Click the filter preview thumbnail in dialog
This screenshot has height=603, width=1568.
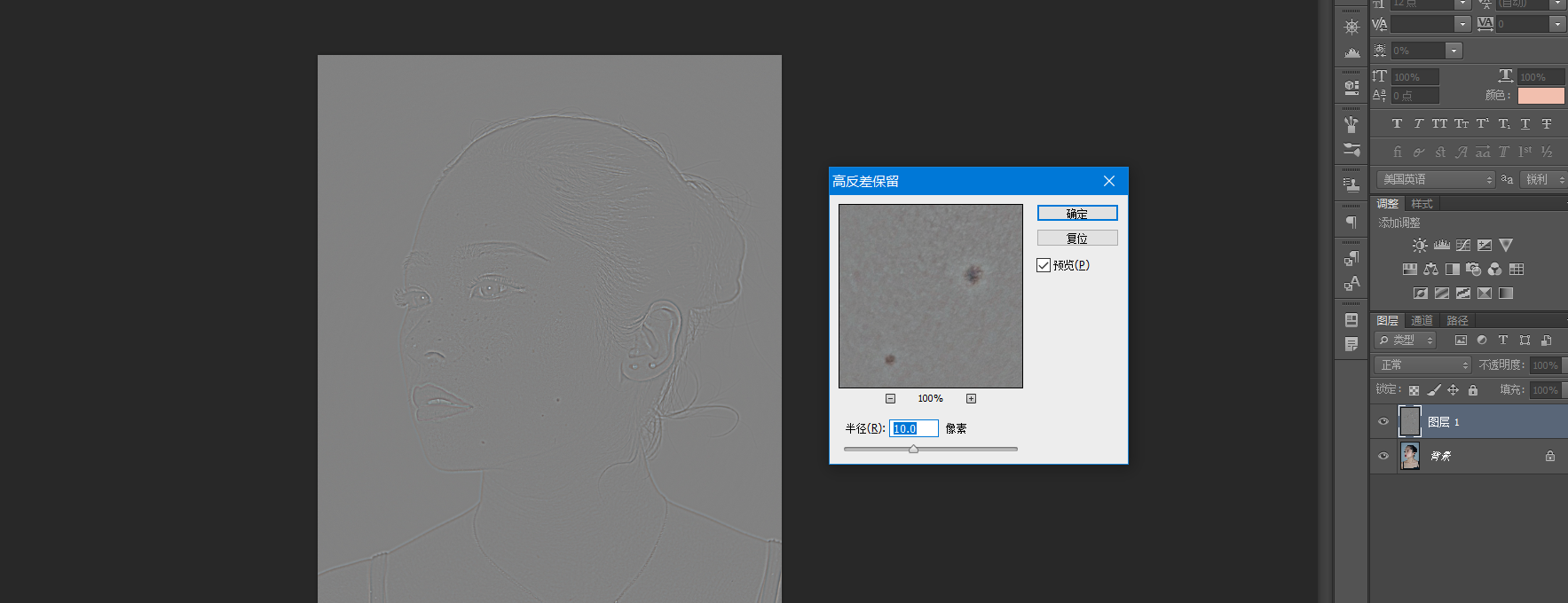click(931, 296)
